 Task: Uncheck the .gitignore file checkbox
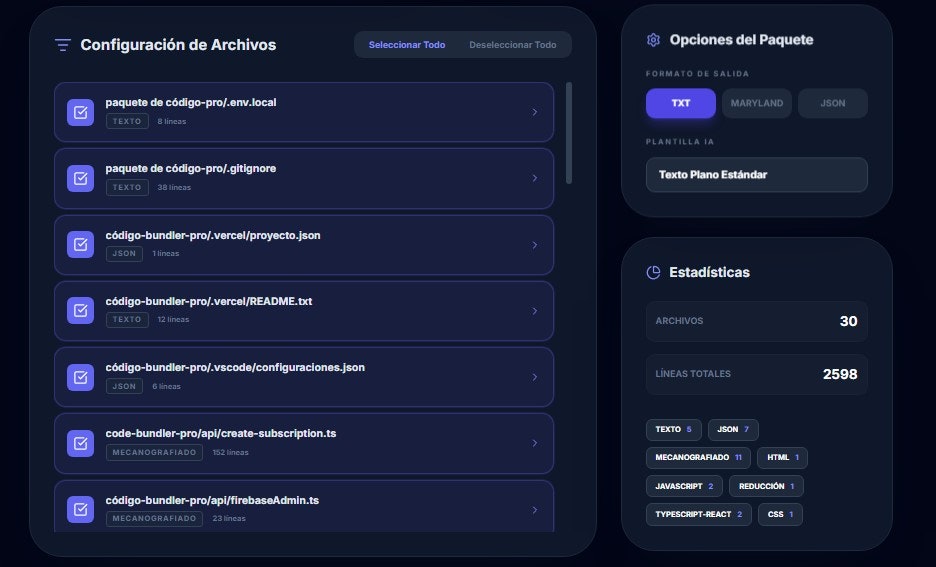click(x=81, y=178)
